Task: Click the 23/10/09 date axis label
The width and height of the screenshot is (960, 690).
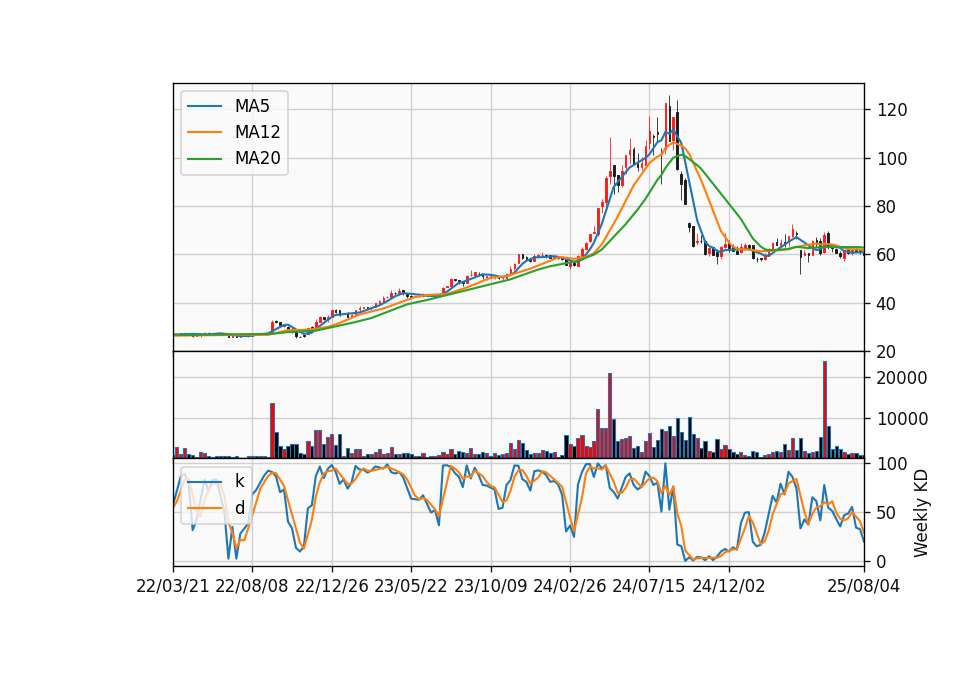Action: point(490,586)
